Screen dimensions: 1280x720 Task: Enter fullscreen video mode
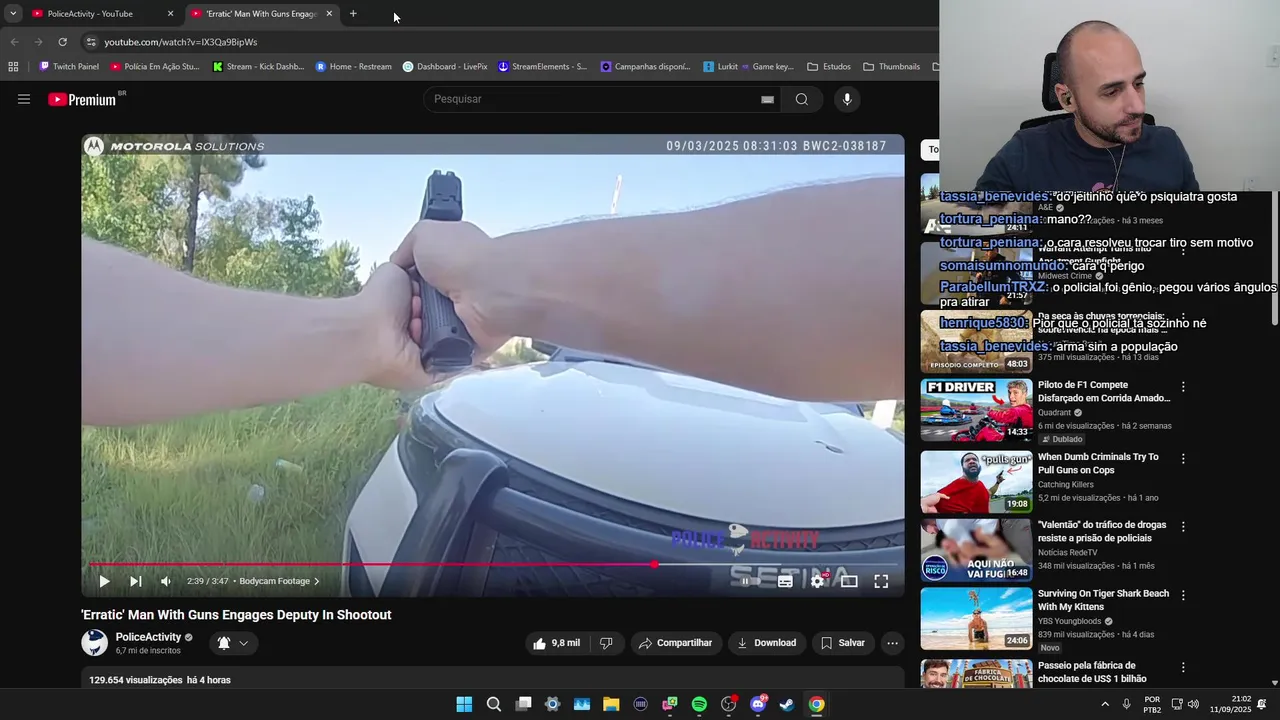point(881,581)
